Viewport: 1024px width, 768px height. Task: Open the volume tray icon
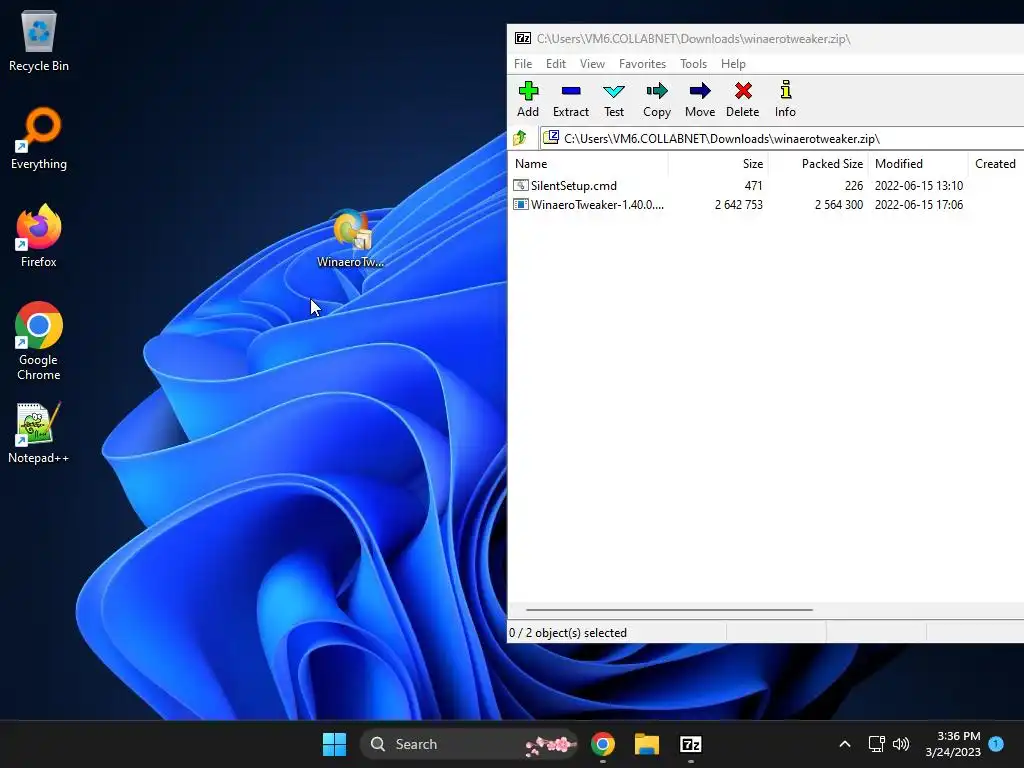click(901, 744)
